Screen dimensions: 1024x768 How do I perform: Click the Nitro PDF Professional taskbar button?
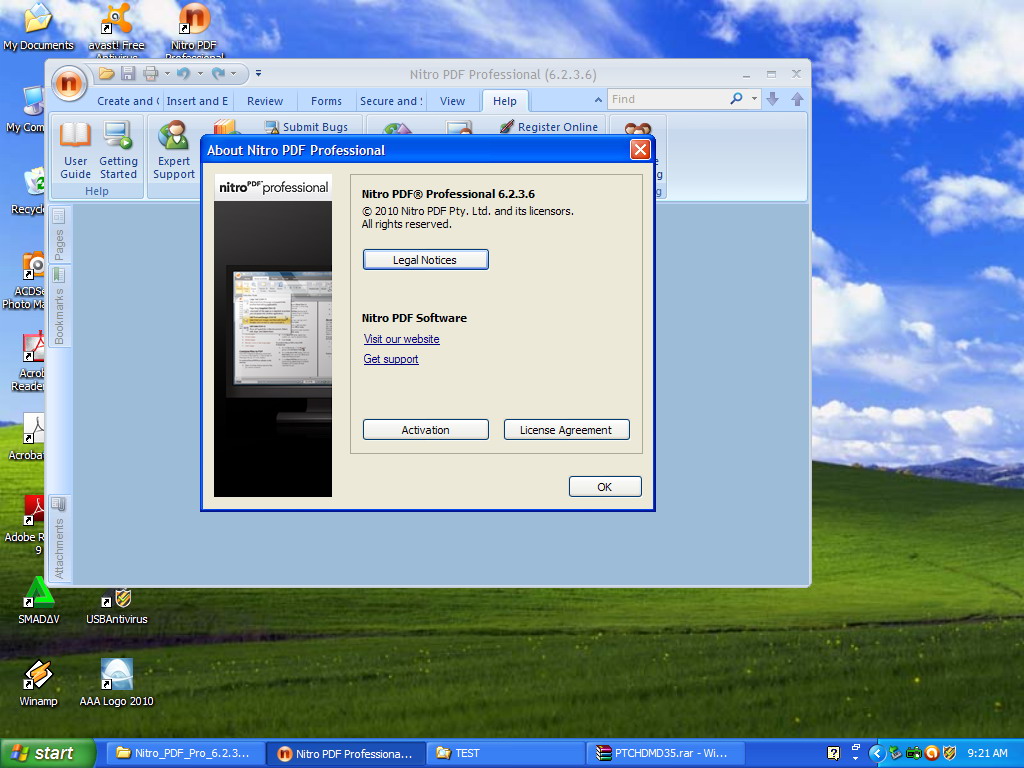pyautogui.click(x=346, y=753)
